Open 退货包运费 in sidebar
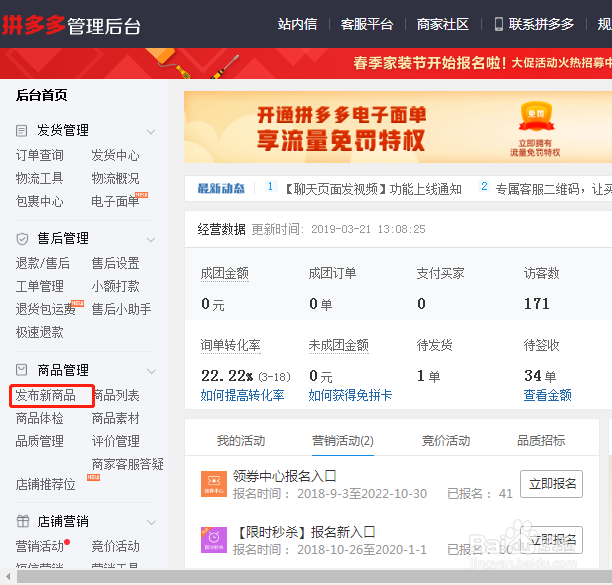Screen dimensions: 612x585 point(46,309)
